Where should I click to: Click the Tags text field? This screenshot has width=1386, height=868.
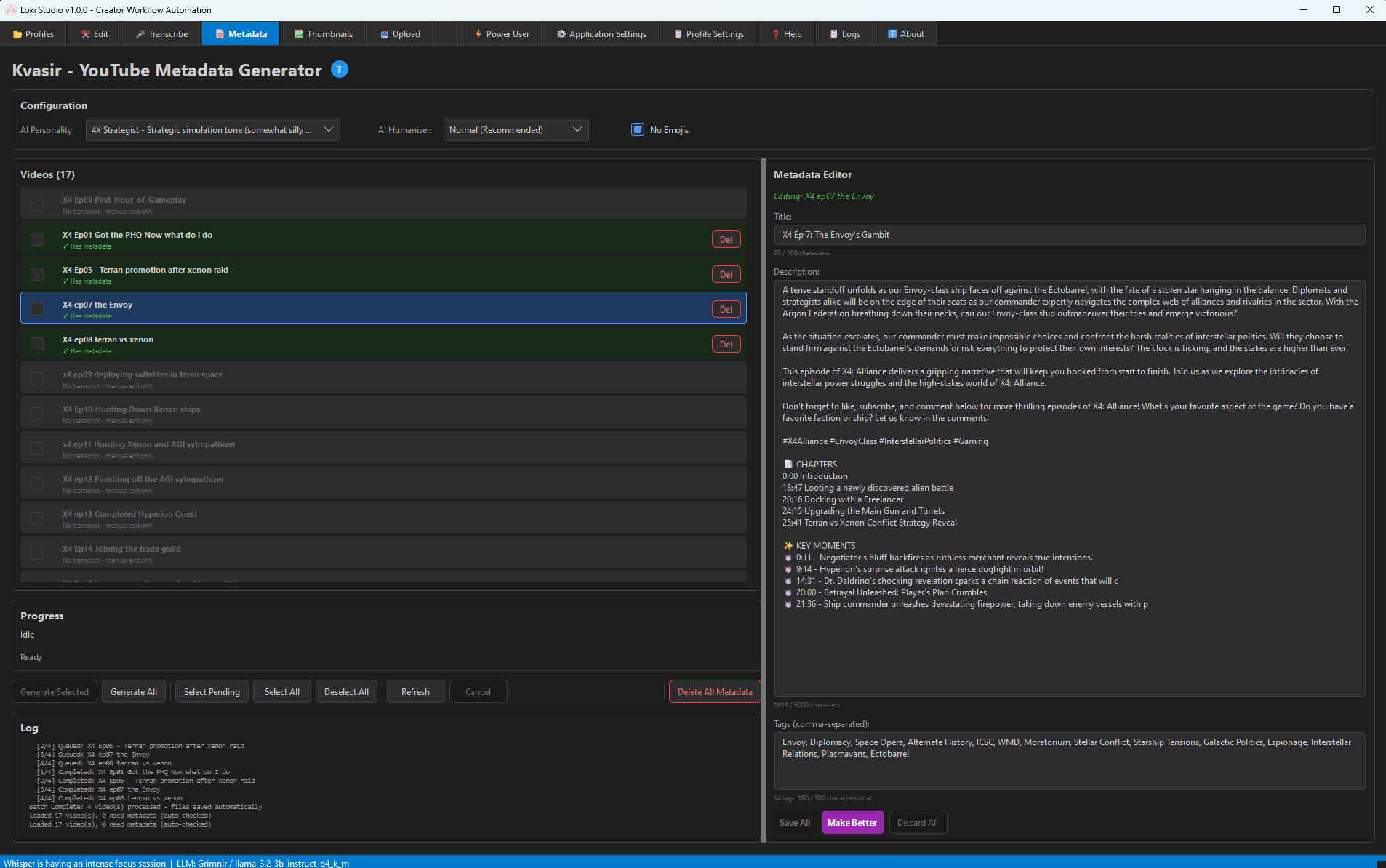pos(1069,760)
